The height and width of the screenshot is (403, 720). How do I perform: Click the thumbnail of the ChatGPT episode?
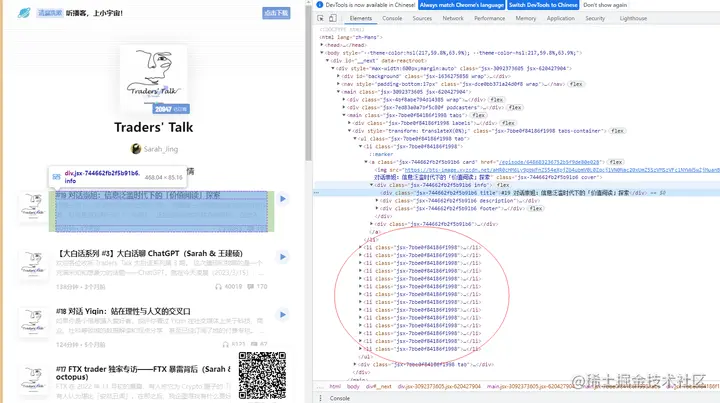[x=34, y=263]
